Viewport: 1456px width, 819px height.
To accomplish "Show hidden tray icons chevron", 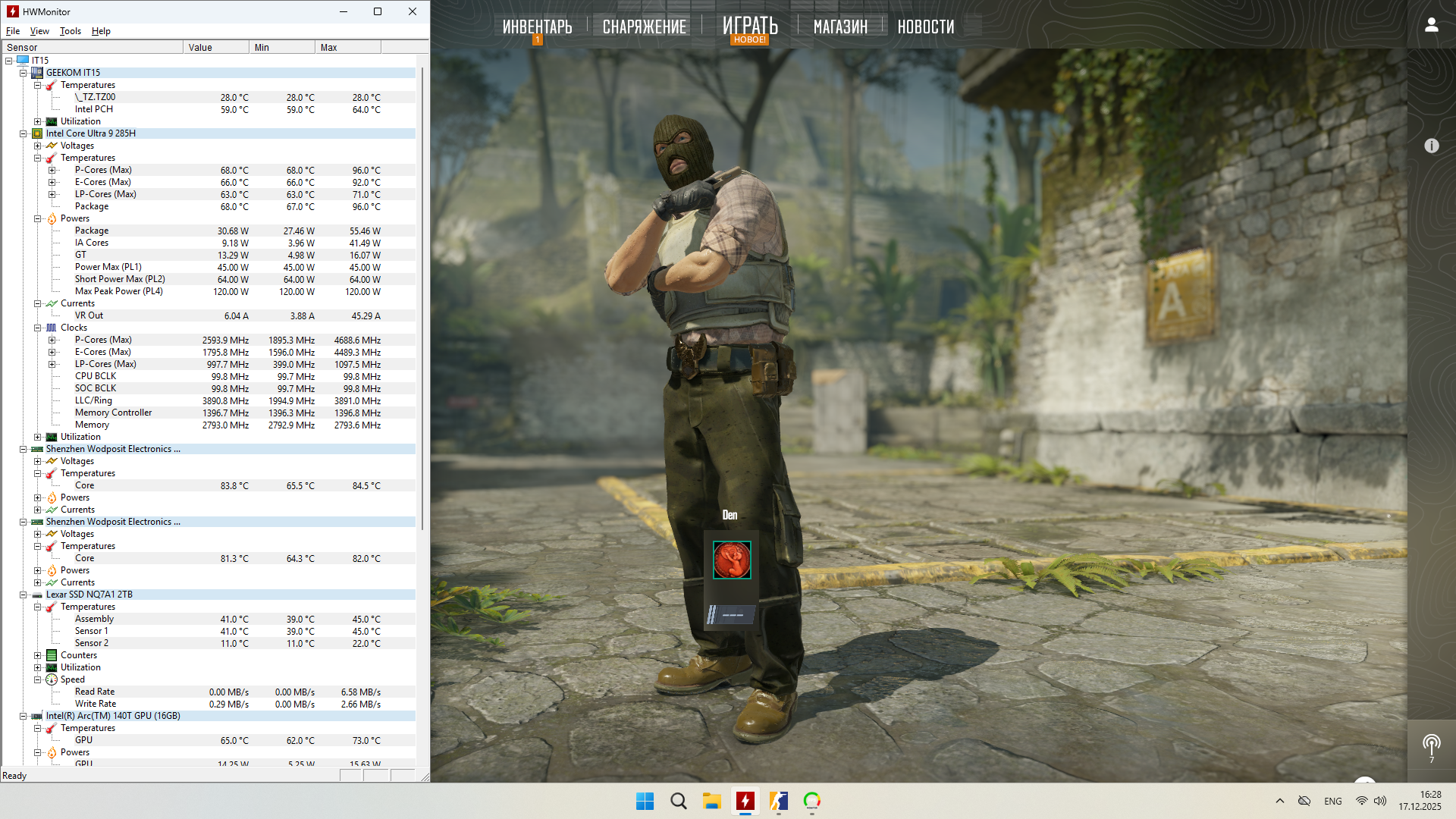I will (1280, 801).
